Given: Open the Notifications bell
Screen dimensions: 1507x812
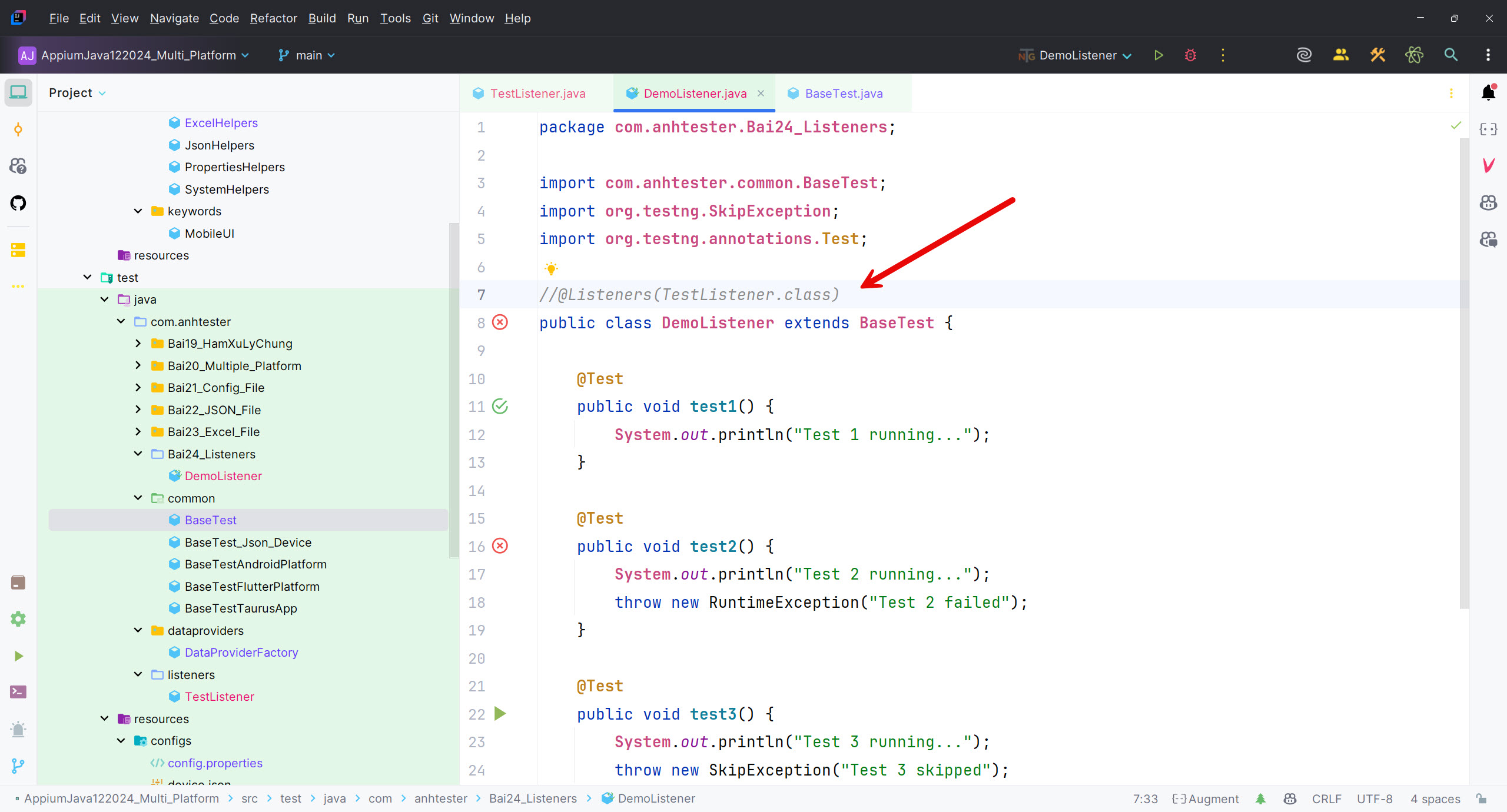Looking at the screenshot, I should coord(1488,92).
